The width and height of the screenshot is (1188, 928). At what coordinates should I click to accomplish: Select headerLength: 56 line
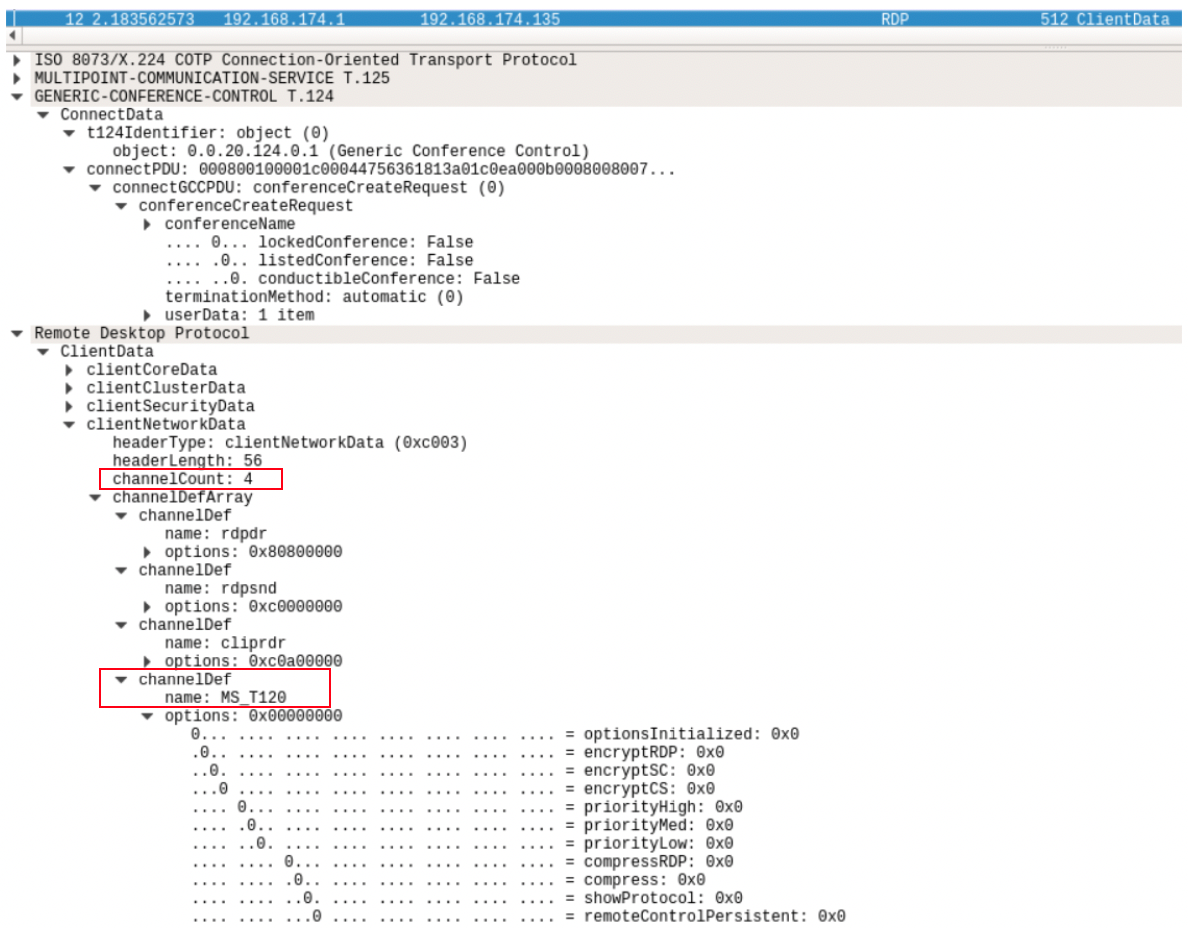187,461
